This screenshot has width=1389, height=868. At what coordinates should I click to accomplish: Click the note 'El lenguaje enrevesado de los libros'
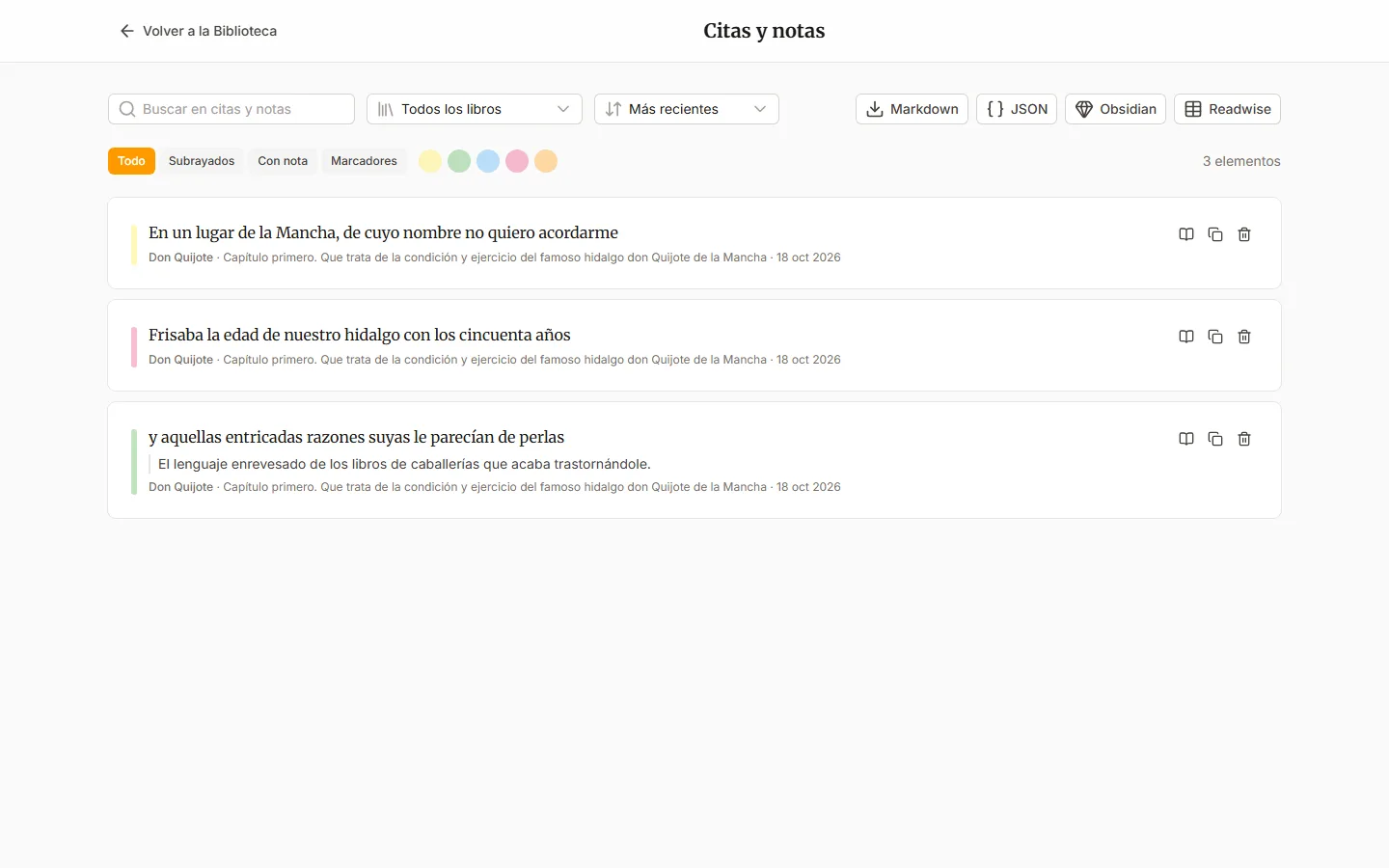[x=404, y=464]
